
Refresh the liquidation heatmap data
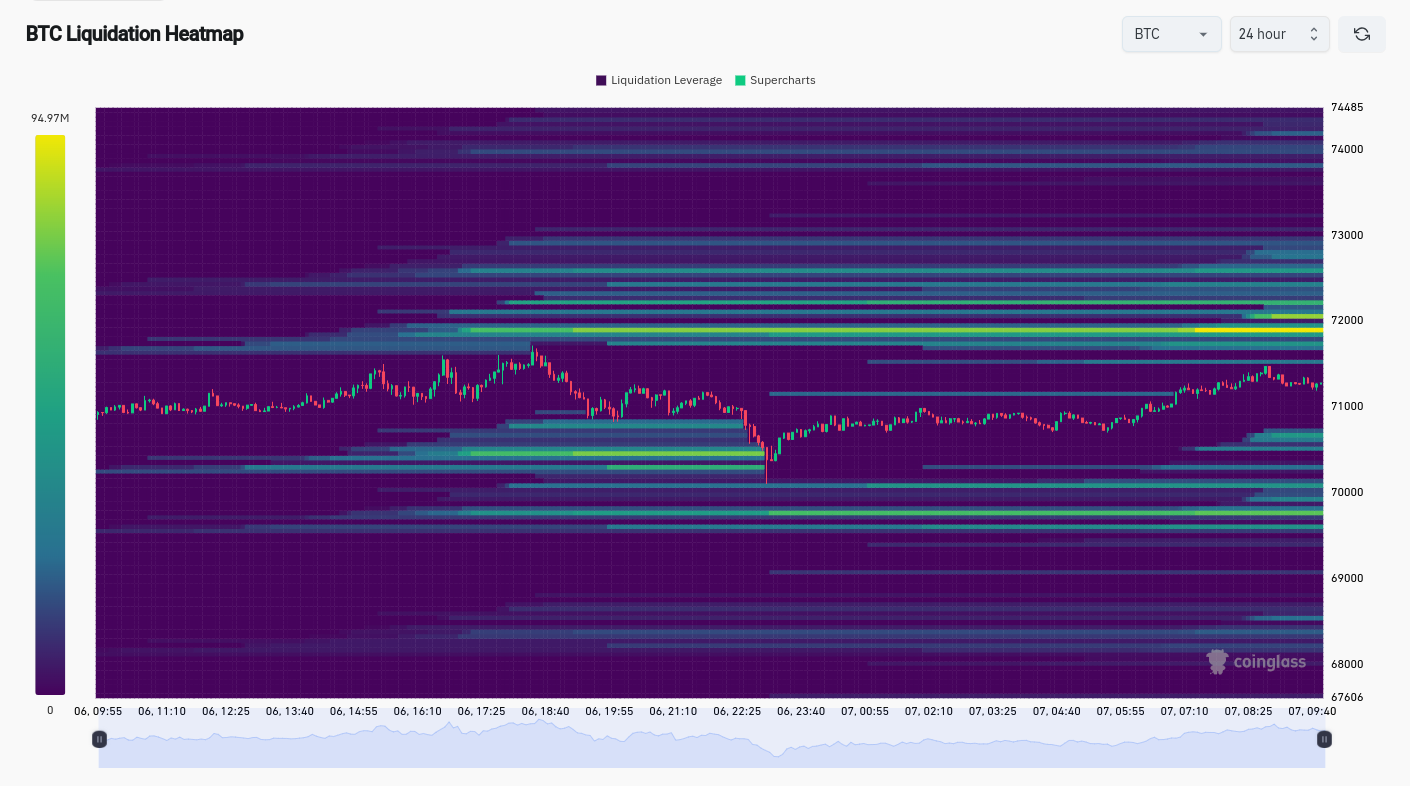point(1361,34)
